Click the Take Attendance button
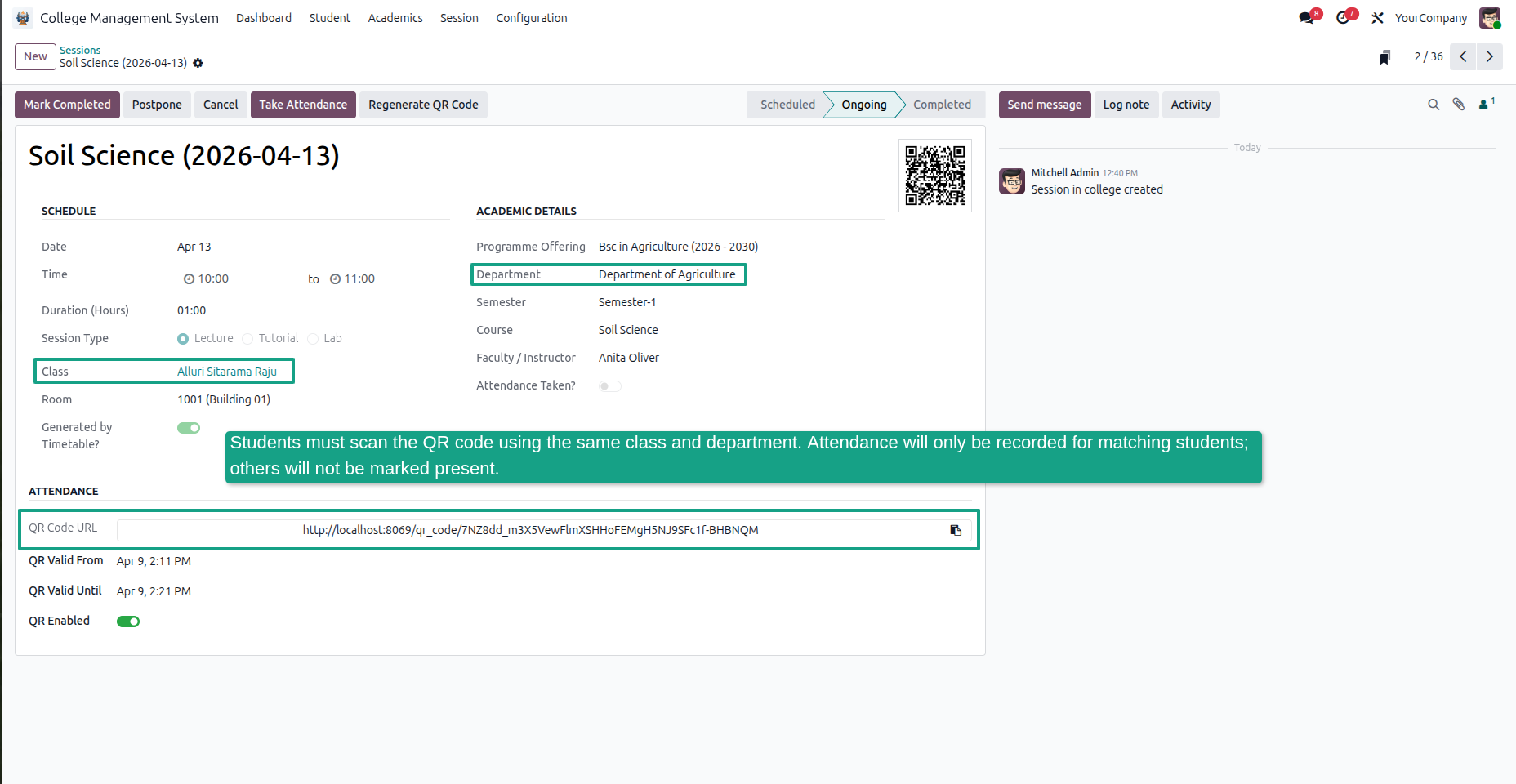1516x784 pixels. point(303,105)
